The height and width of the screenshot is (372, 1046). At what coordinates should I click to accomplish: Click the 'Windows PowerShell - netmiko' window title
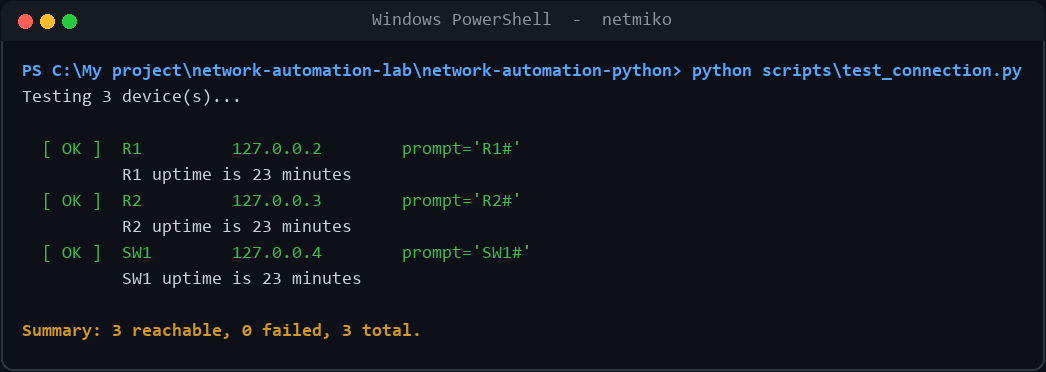[x=522, y=20]
